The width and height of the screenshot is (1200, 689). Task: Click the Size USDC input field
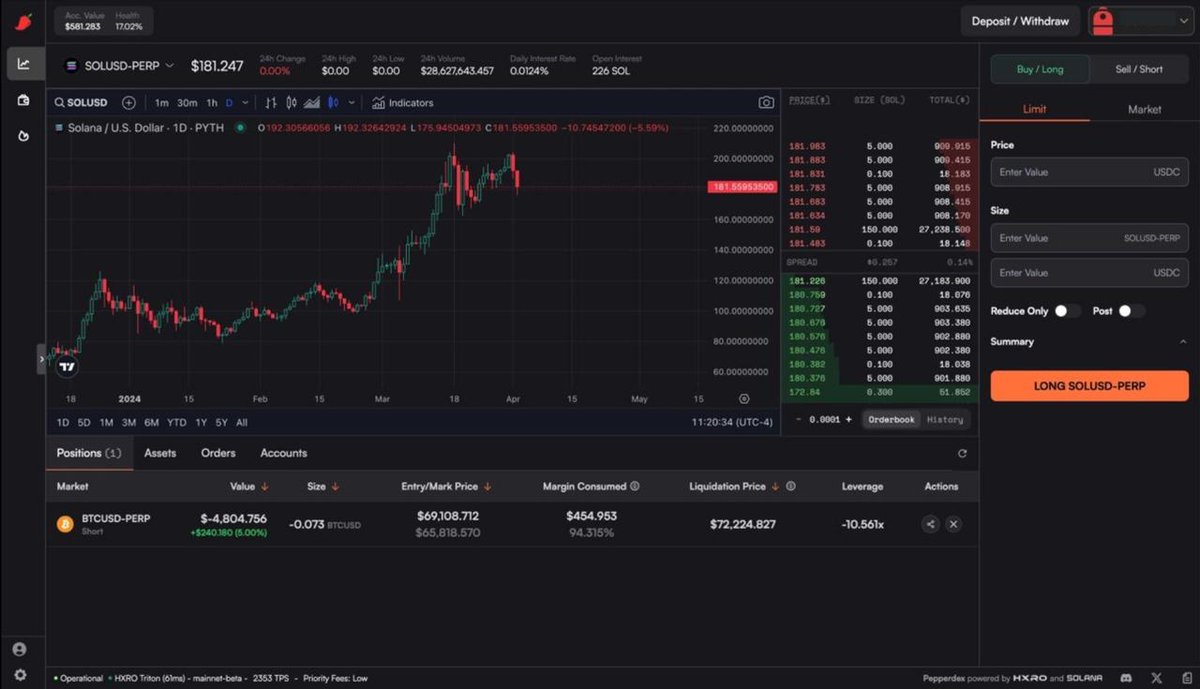point(1090,272)
